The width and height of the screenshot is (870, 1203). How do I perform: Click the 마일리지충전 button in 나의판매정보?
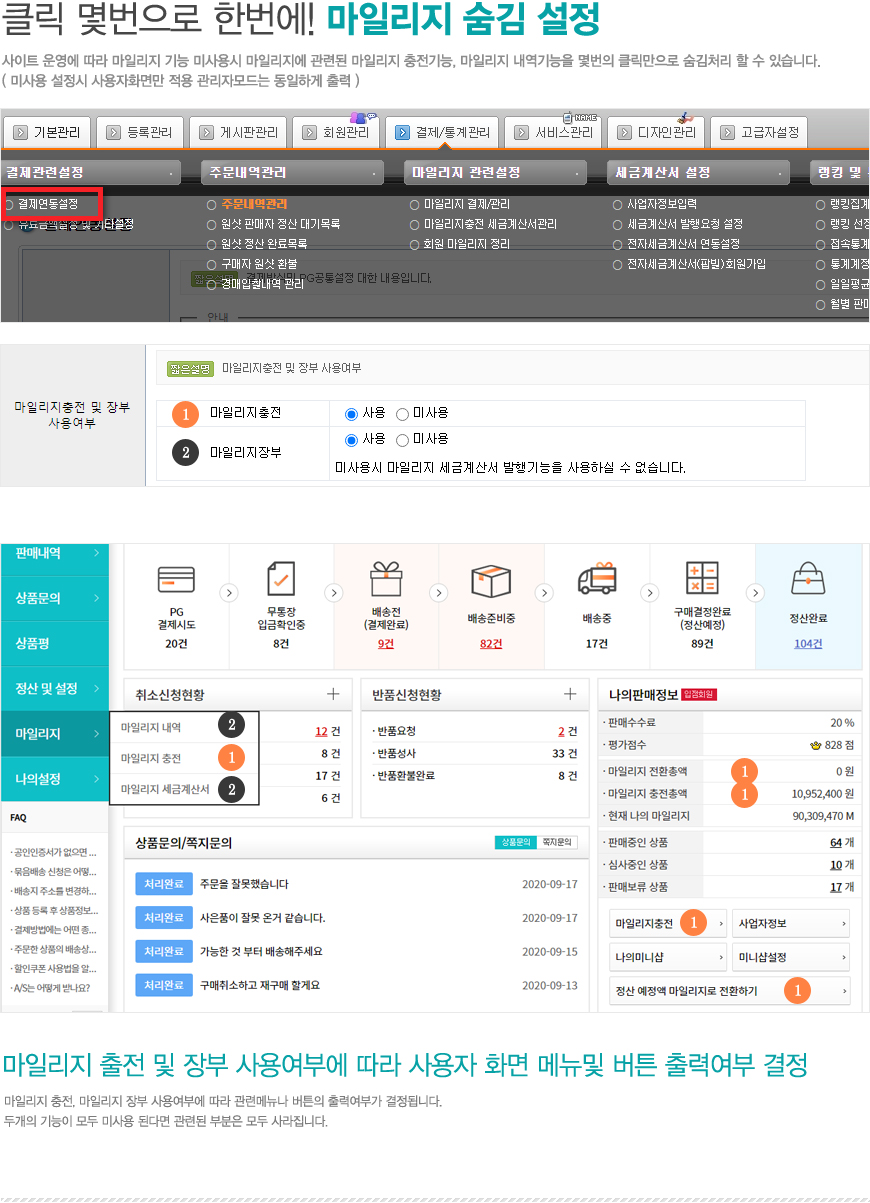pos(669,923)
